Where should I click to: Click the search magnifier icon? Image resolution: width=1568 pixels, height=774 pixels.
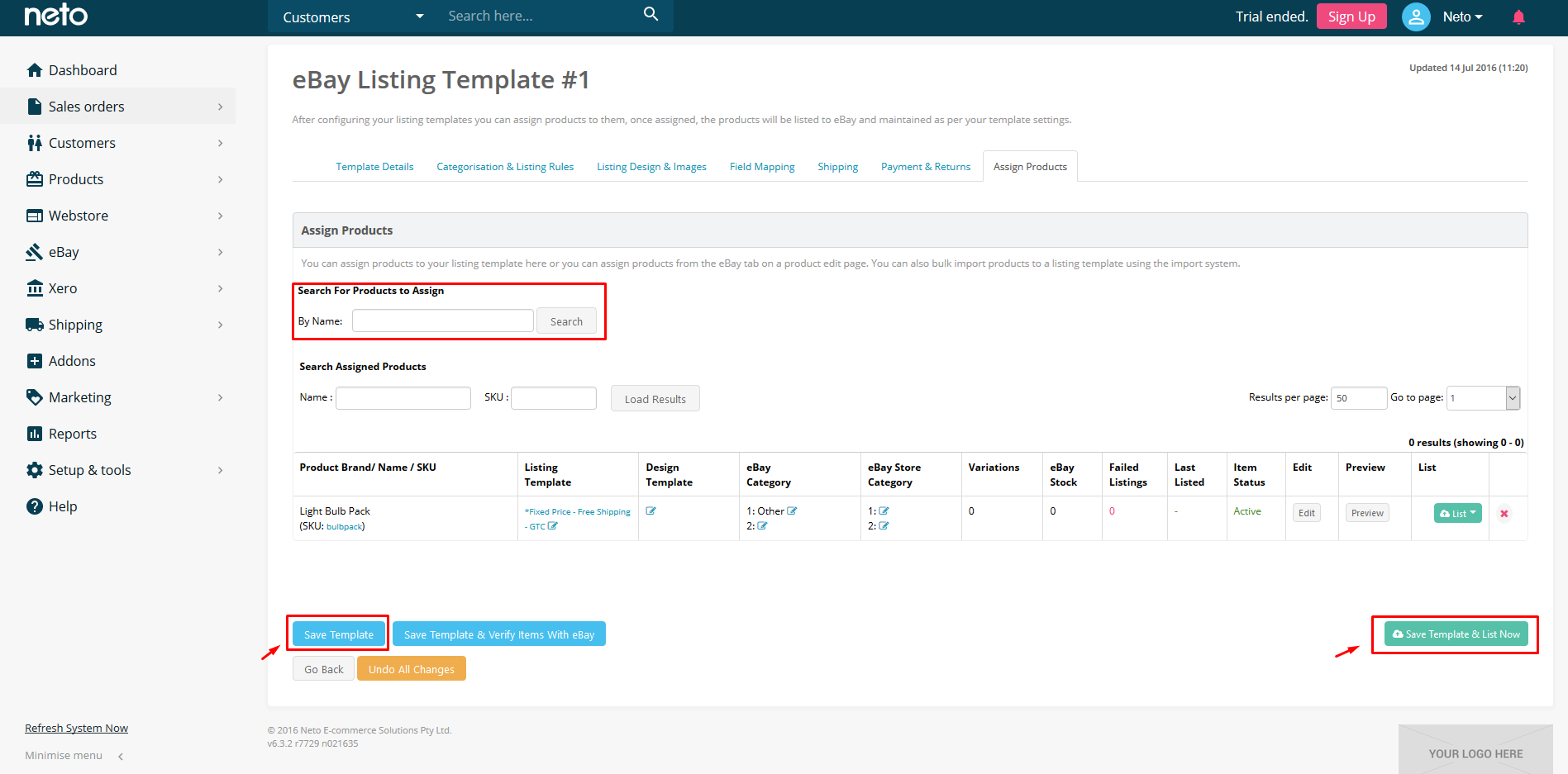click(651, 14)
